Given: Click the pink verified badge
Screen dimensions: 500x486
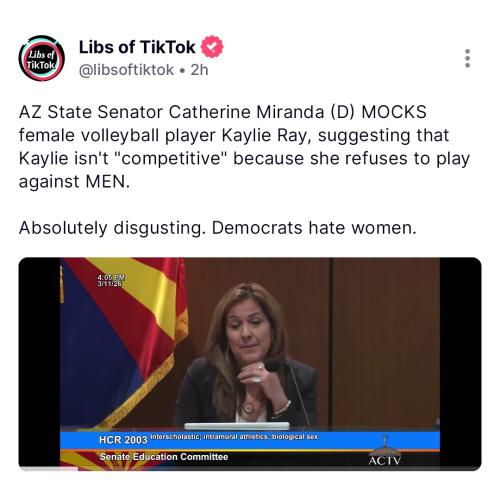Looking at the screenshot, I should pyautogui.click(x=212, y=47).
